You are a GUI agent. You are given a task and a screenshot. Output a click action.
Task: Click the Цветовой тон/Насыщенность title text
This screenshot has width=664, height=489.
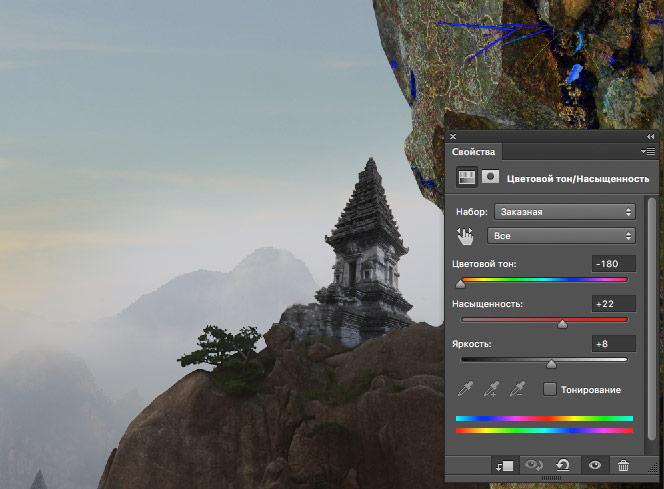578,179
